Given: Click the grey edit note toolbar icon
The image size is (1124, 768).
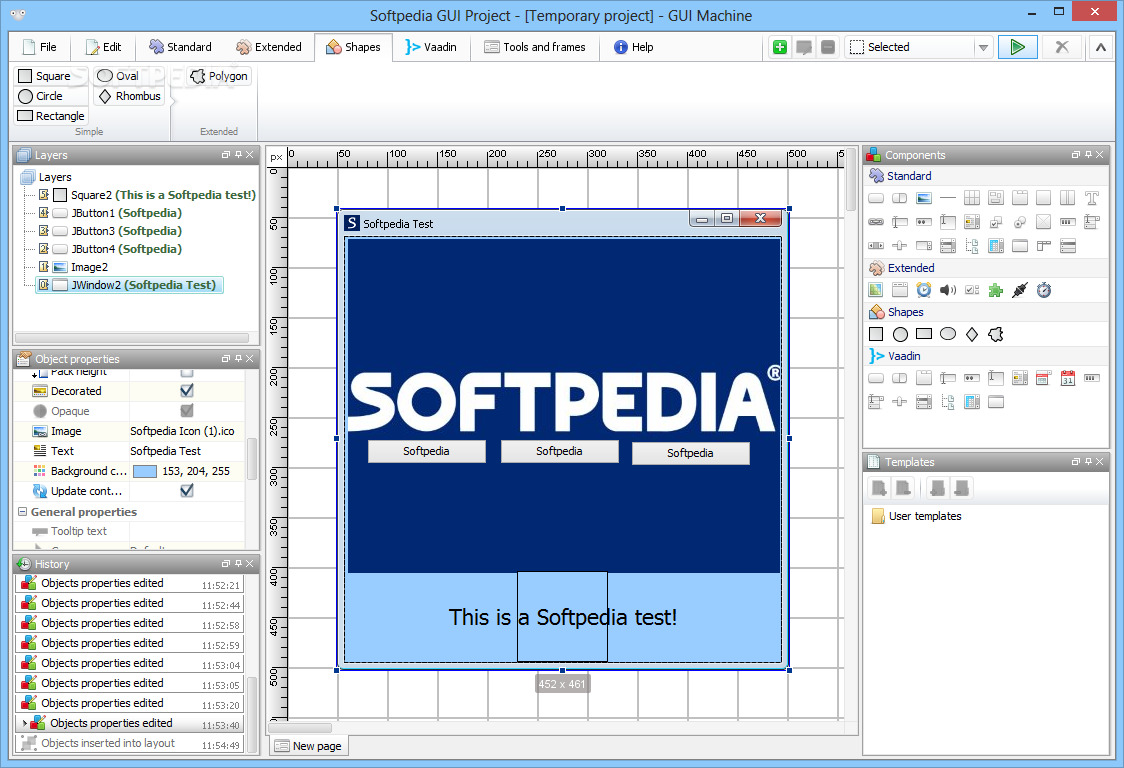Looking at the screenshot, I should pos(804,47).
